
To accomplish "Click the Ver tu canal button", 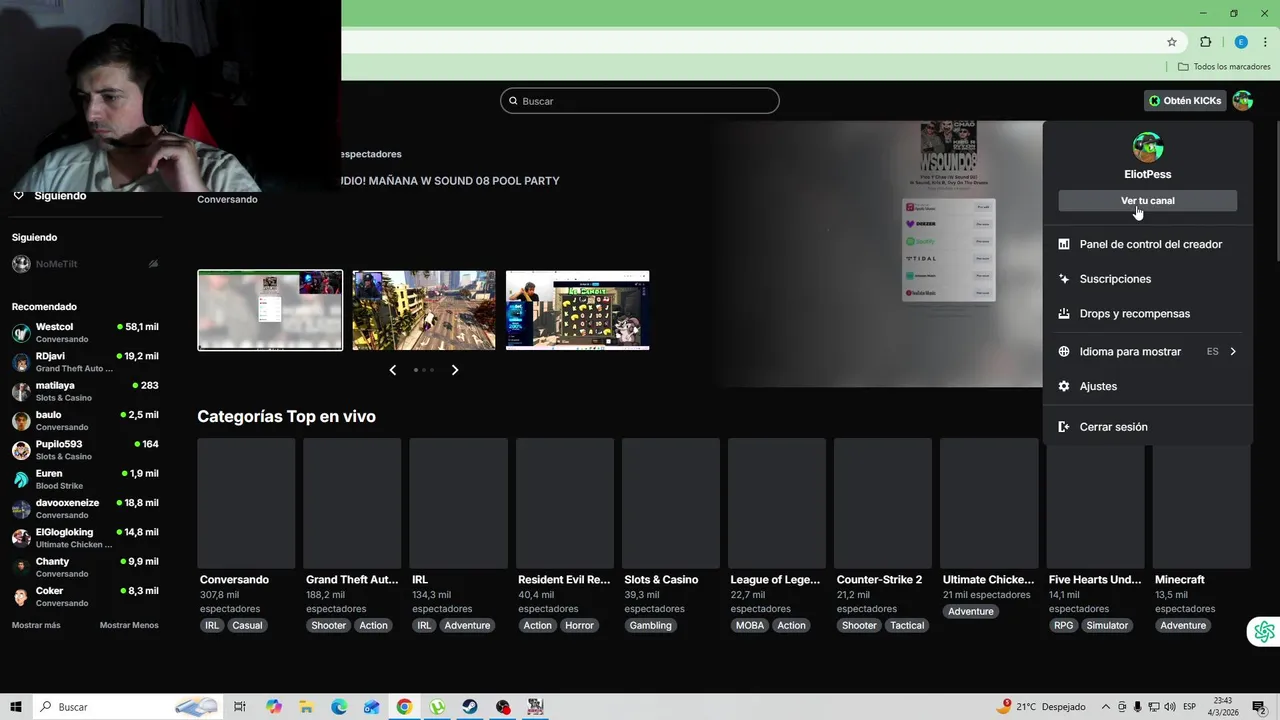I will tap(1148, 201).
